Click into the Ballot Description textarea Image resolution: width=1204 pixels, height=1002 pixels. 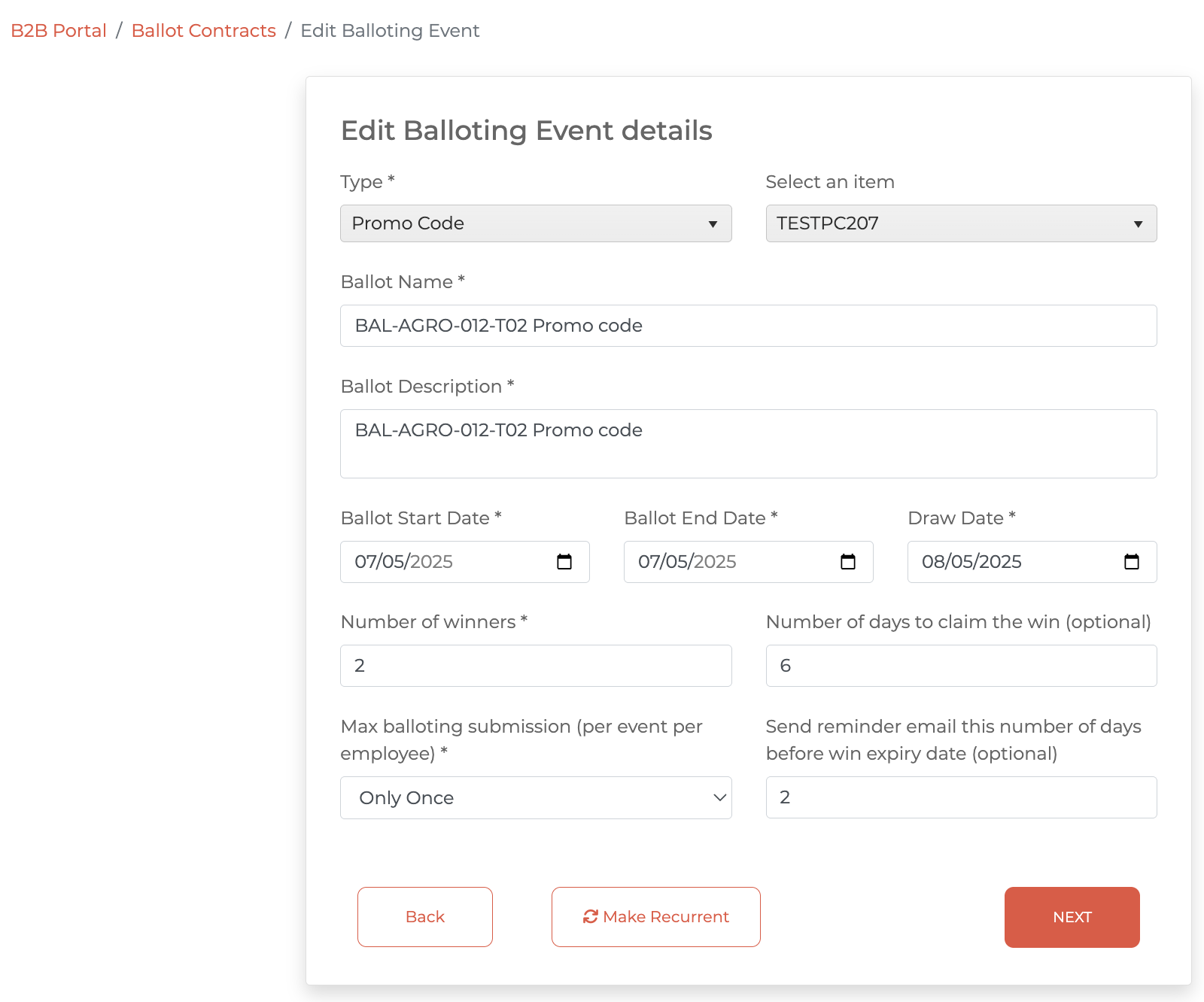click(748, 444)
